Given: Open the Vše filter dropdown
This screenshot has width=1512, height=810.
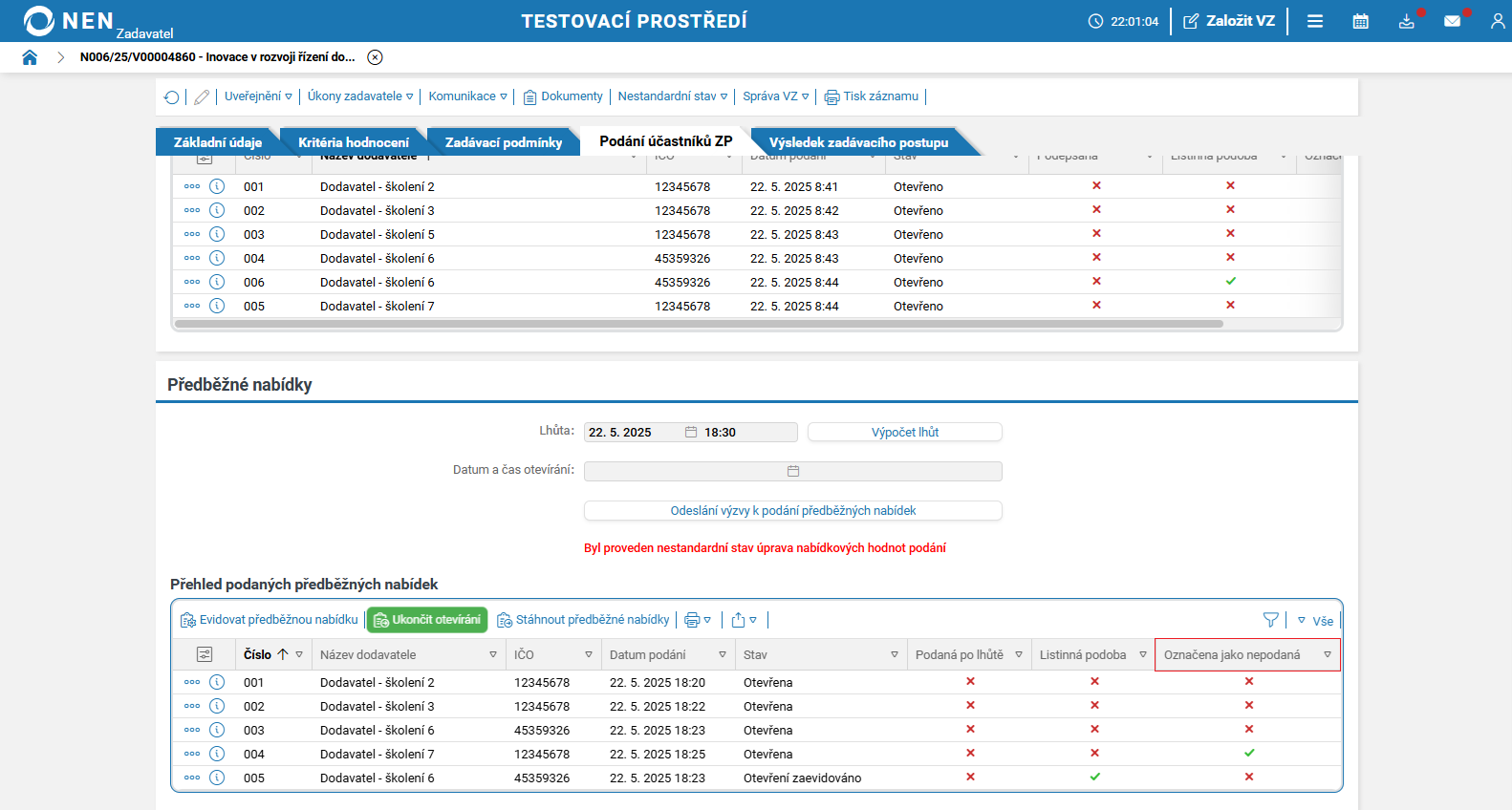Looking at the screenshot, I should [1316, 621].
